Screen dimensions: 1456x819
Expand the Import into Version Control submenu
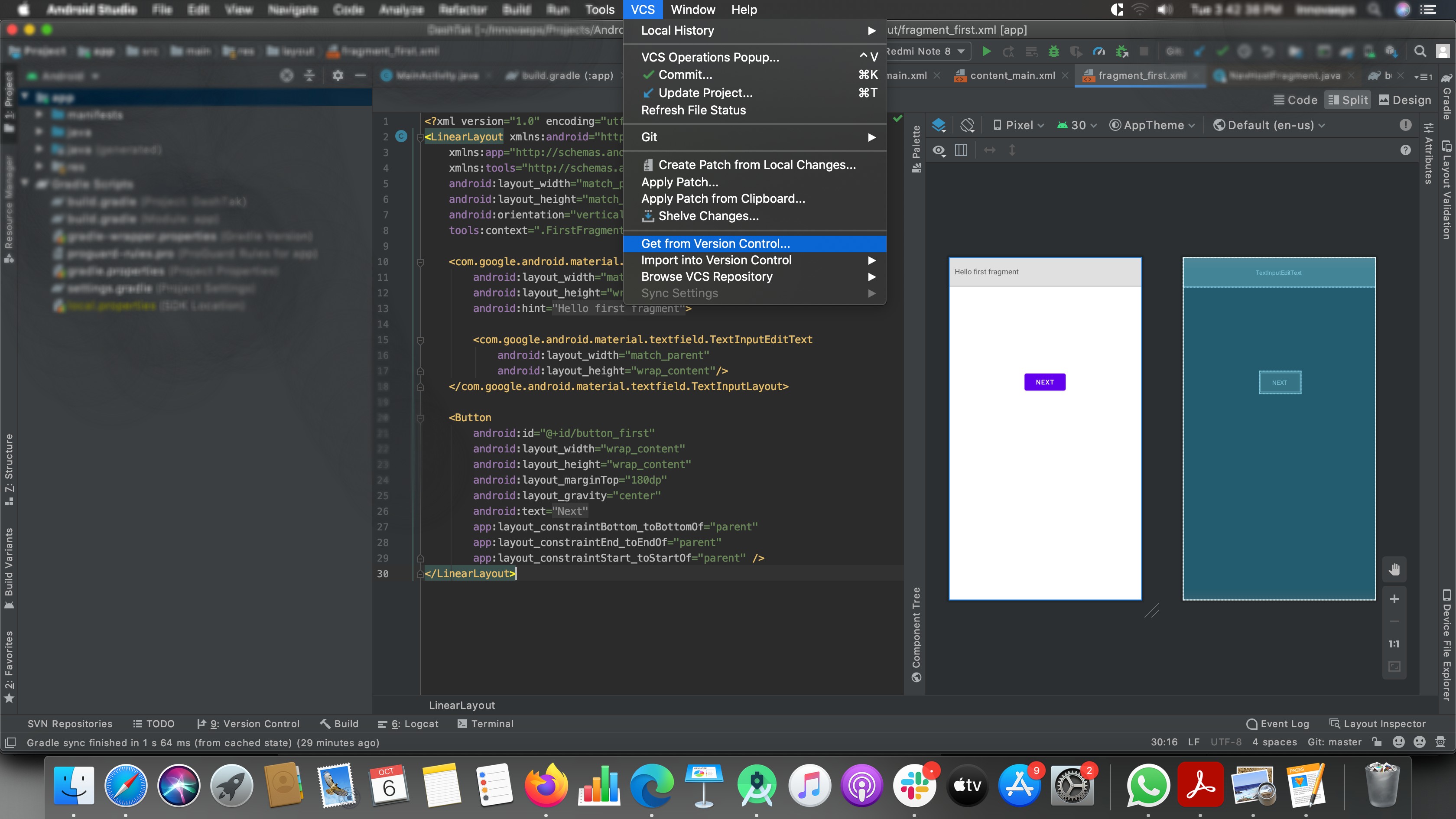(x=754, y=260)
